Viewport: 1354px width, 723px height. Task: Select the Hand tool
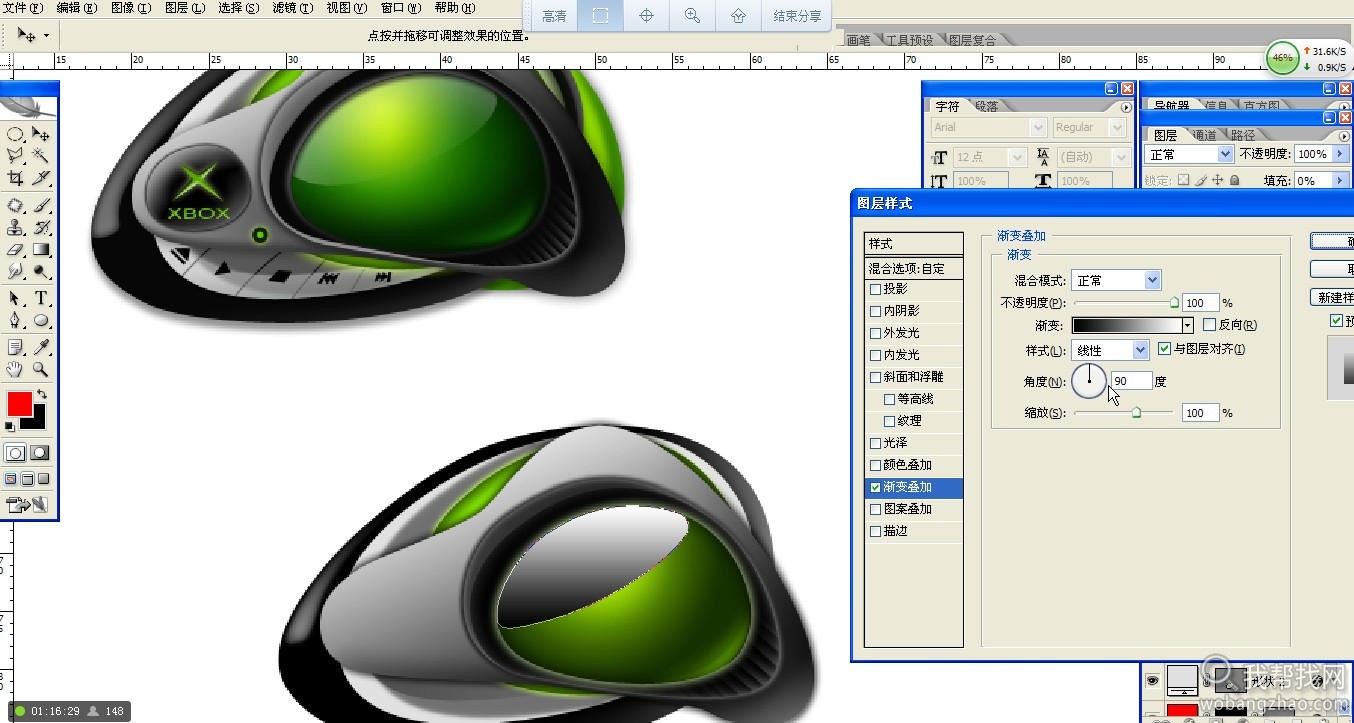click(x=15, y=368)
